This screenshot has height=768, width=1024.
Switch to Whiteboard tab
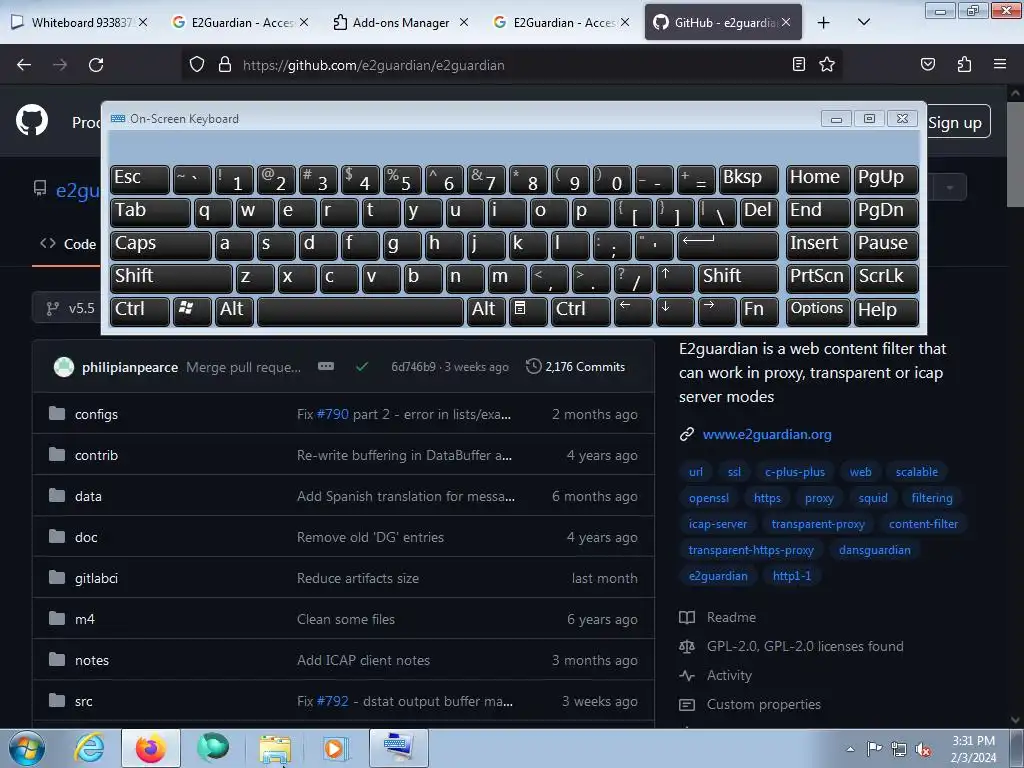79,23
